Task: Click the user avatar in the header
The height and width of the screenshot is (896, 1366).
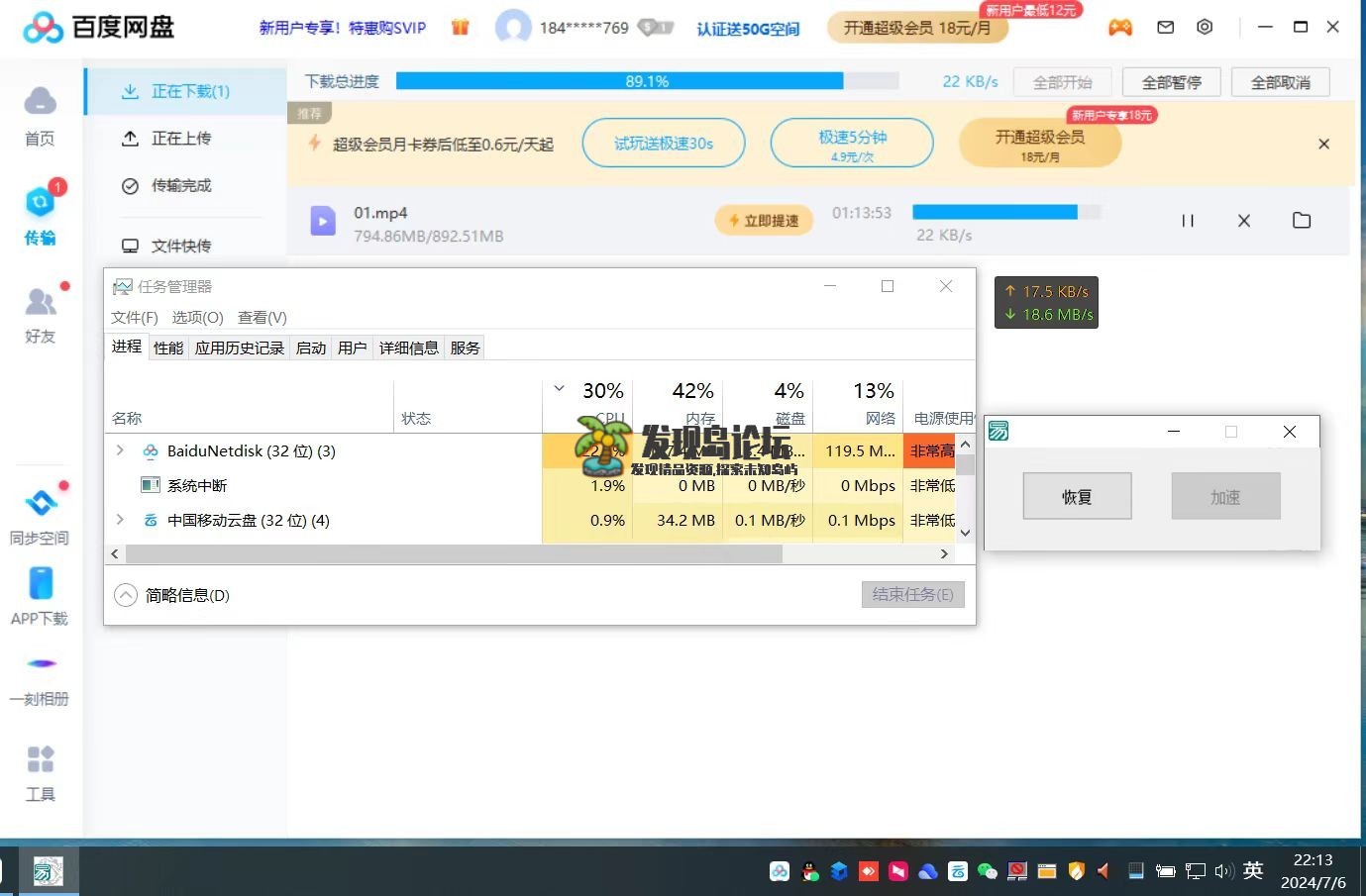Action: click(x=513, y=27)
